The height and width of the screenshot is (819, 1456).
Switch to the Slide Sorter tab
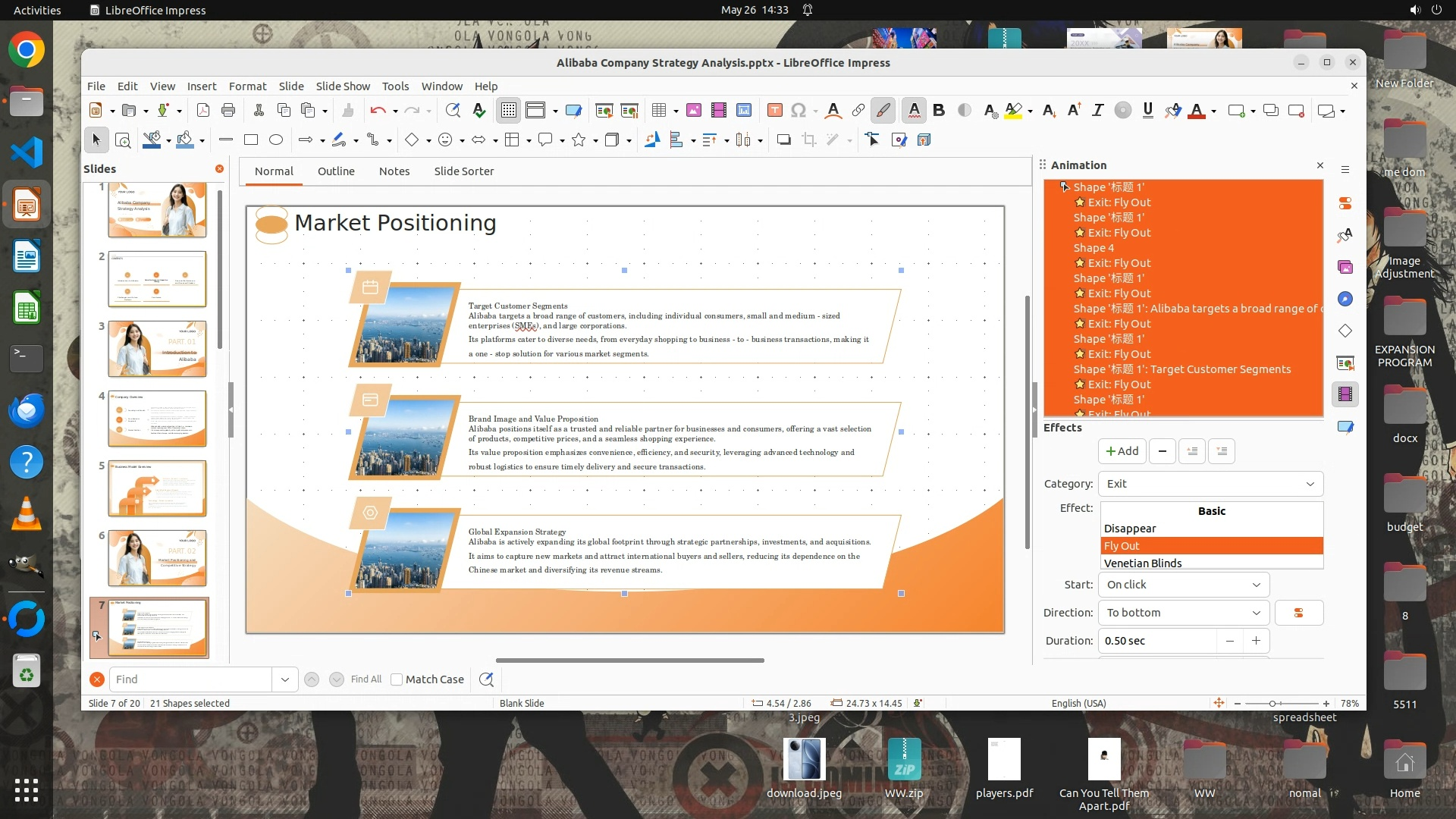click(463, 171)
